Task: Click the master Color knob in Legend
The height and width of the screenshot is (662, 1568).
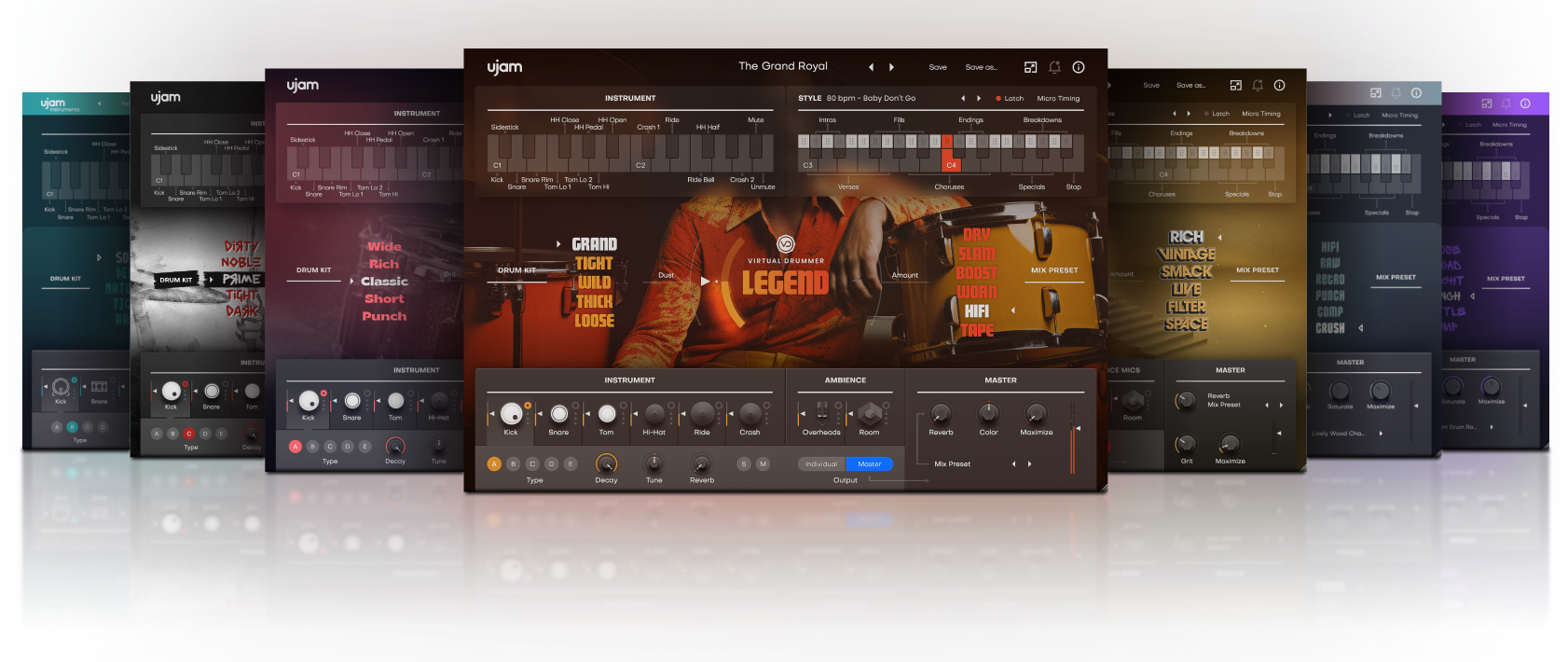Action: (988, 413)
